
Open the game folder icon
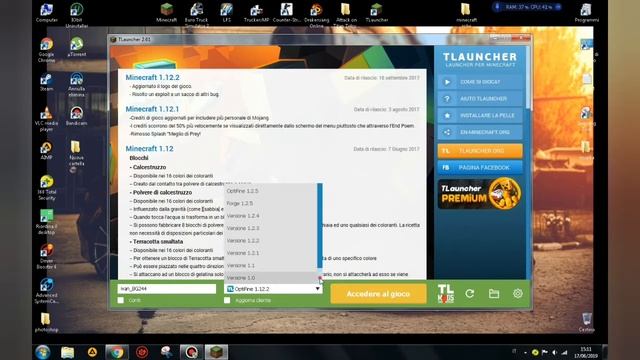(494, 293)
